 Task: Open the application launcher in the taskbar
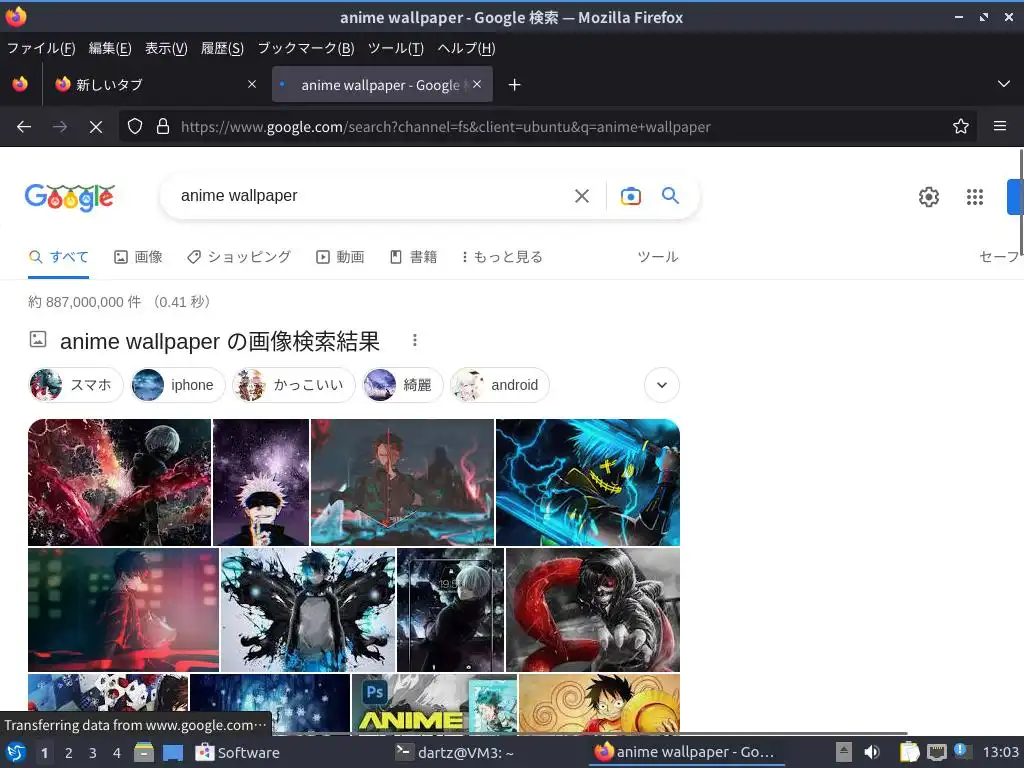point(16,752)
